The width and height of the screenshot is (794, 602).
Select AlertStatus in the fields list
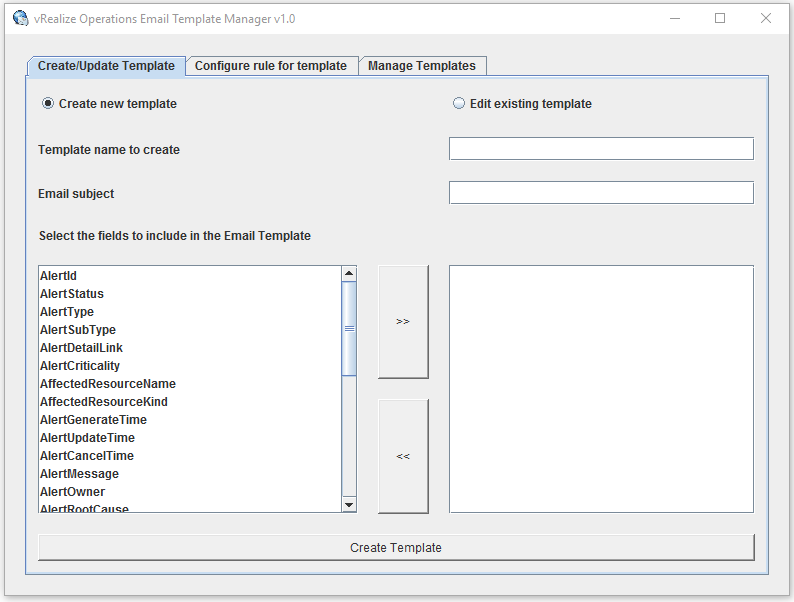pyautogui.click(x=190, y=294)
